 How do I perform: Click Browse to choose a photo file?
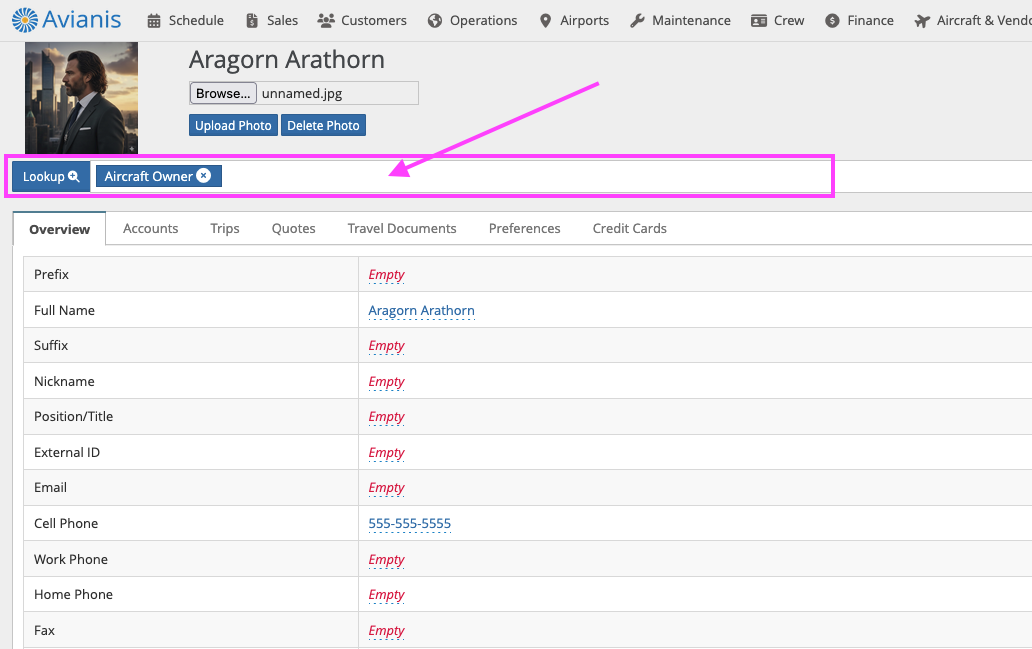(x=223, y=93)
